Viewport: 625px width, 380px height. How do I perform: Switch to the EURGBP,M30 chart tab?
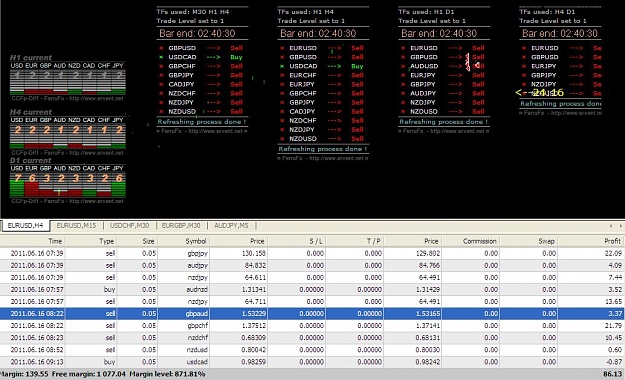(x=181, y=225)
